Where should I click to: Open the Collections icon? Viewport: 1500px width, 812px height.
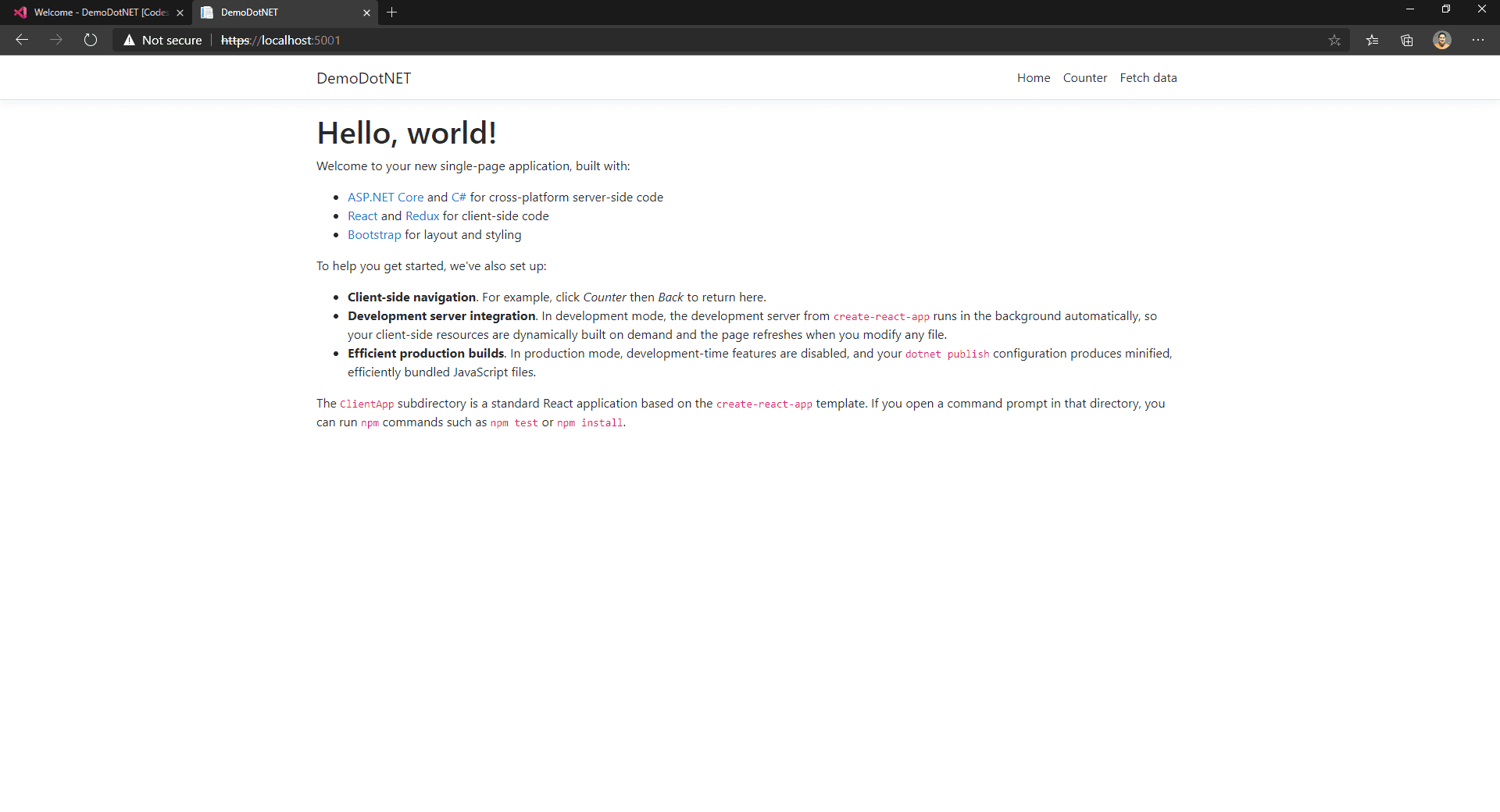click(1407, 40)
